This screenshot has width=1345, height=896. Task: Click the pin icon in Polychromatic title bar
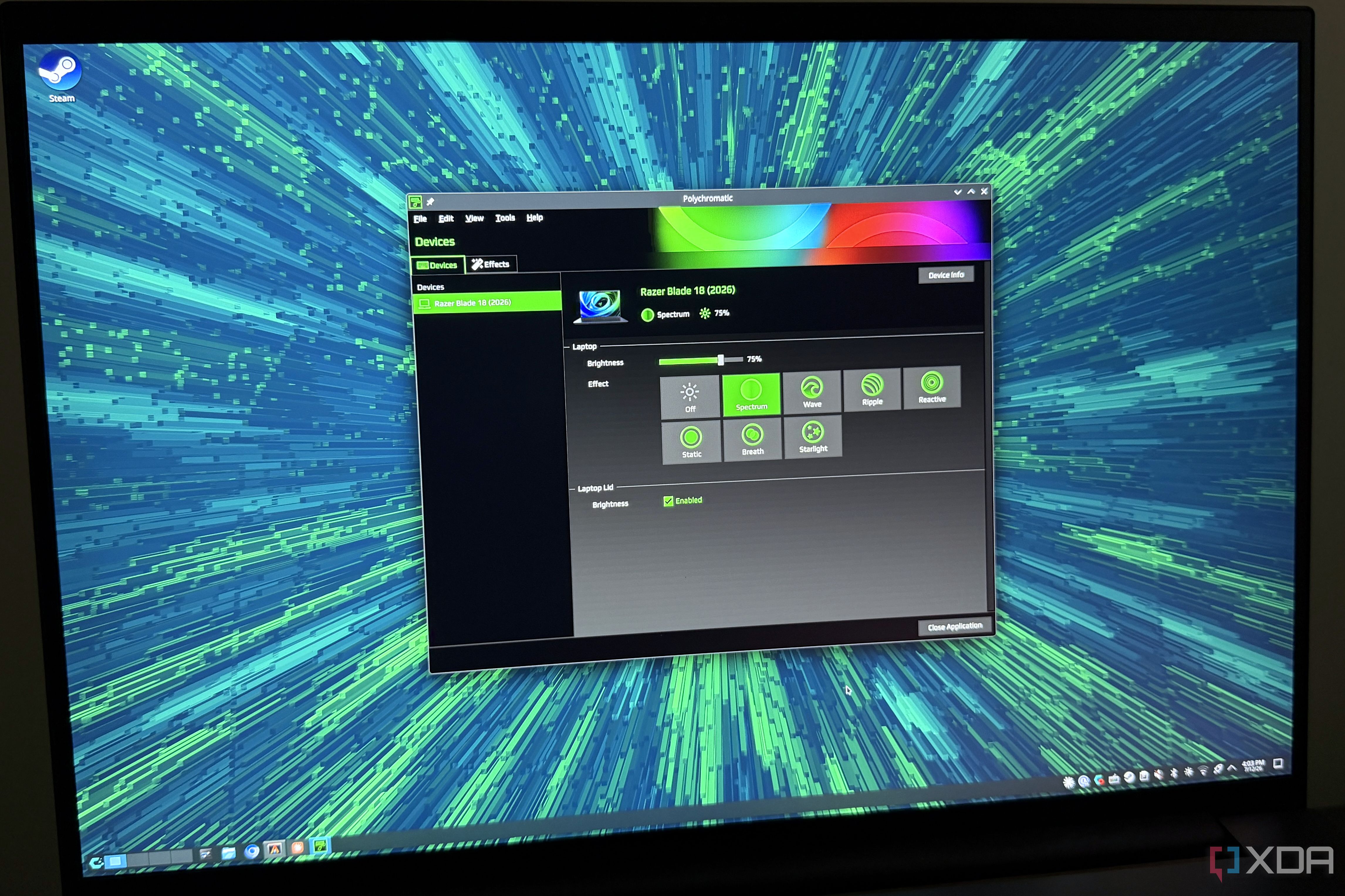(430, 202)
